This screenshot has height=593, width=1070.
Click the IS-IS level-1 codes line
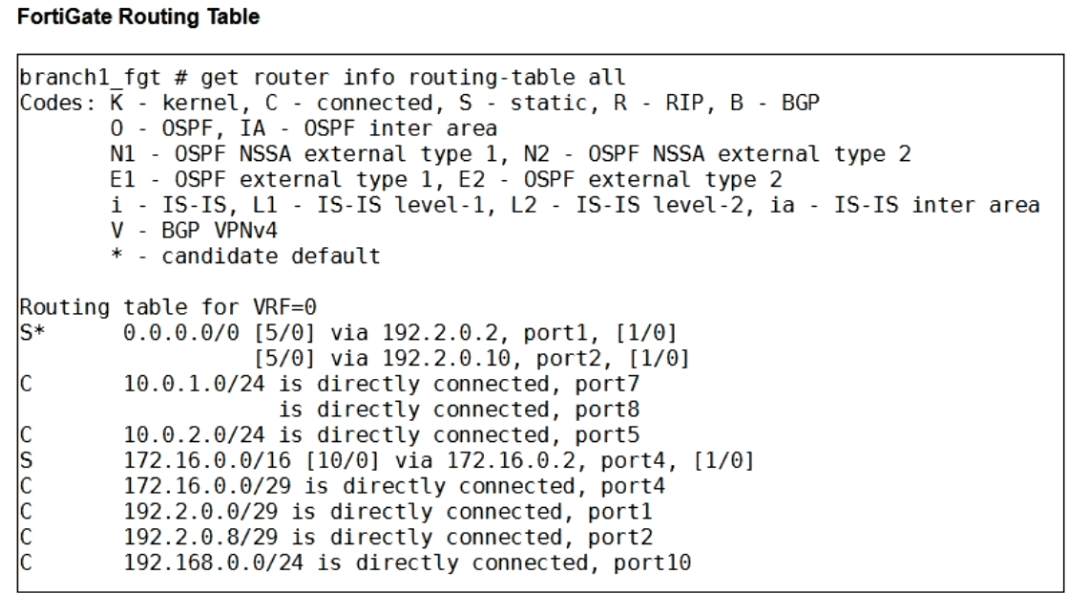(x=575, y=205)
